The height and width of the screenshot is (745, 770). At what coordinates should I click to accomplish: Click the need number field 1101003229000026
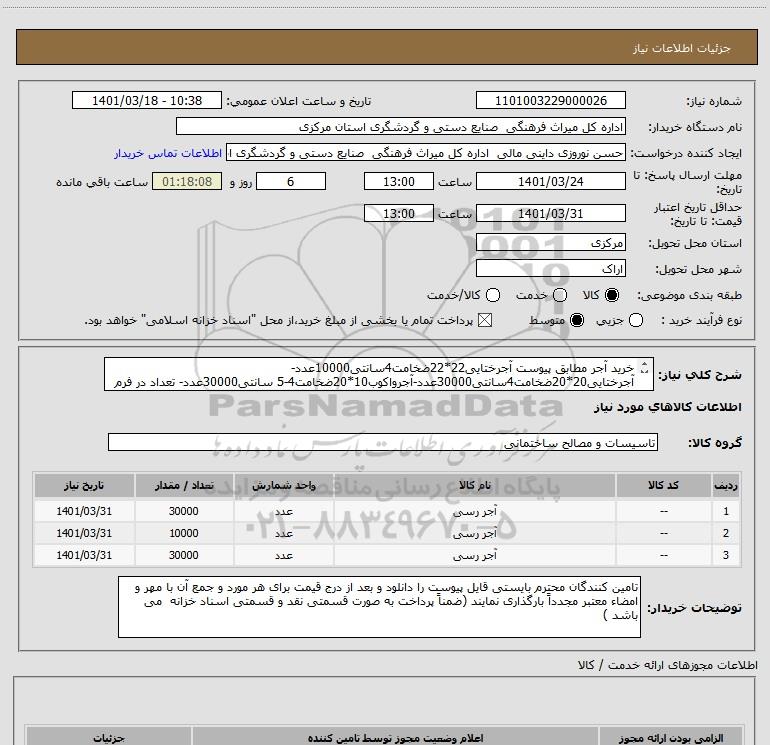(x=550, y=101)
